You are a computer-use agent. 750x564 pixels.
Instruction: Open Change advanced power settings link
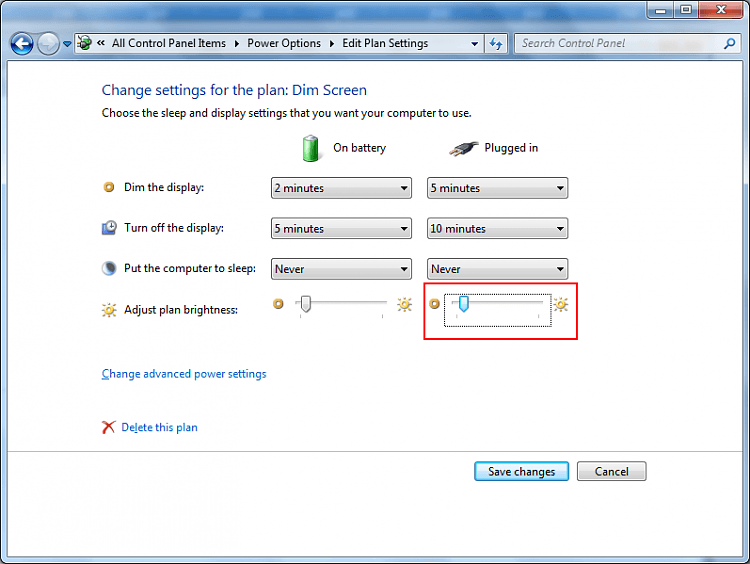pos(184,374)
